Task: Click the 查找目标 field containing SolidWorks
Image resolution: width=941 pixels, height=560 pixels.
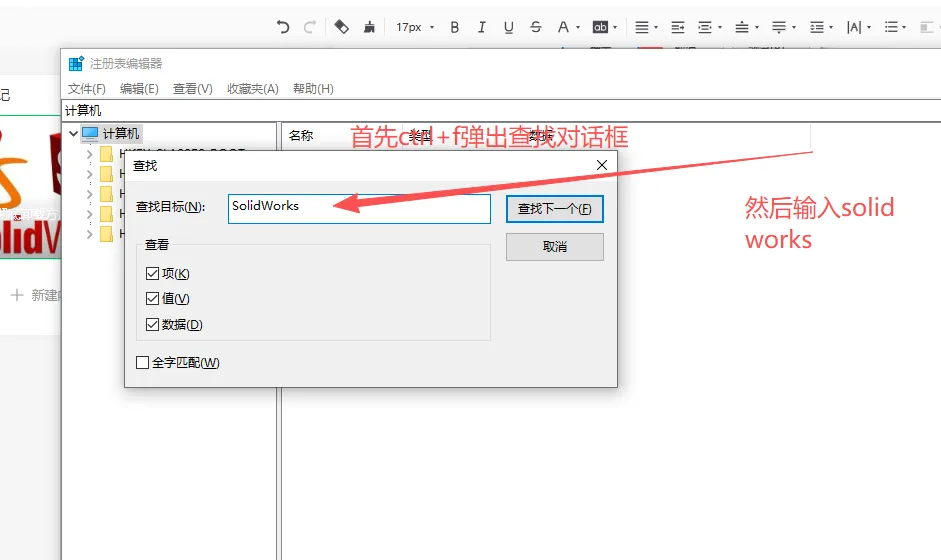Action: coord(359,209)
